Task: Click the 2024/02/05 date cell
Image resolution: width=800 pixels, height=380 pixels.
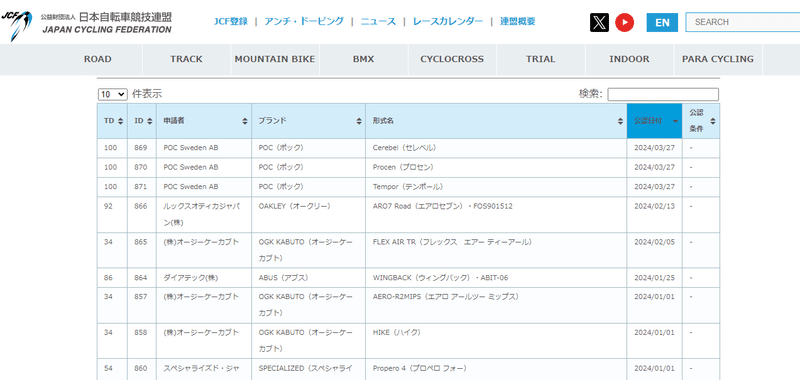Action: point(655,250)
